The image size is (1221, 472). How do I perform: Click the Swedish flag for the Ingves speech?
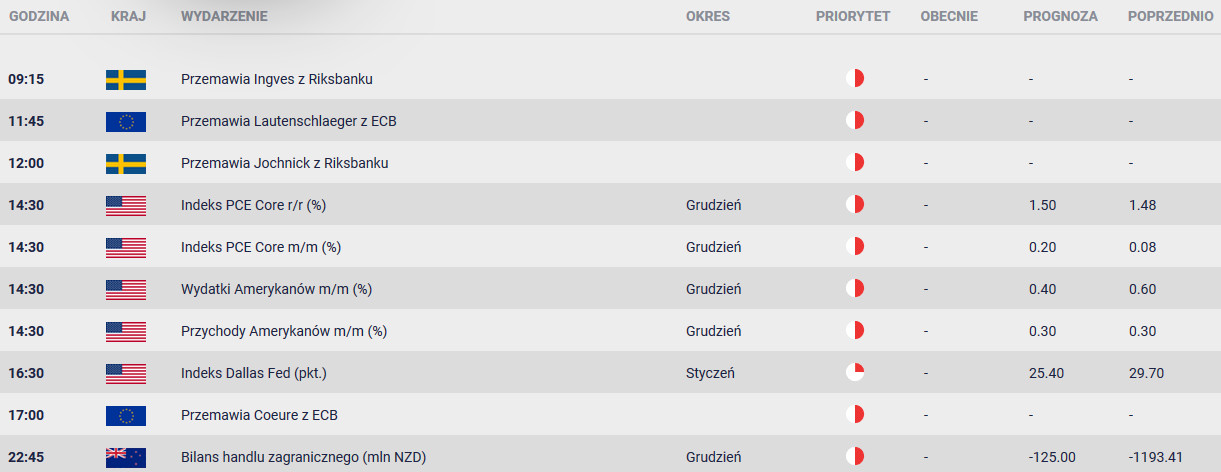[126, 79]
